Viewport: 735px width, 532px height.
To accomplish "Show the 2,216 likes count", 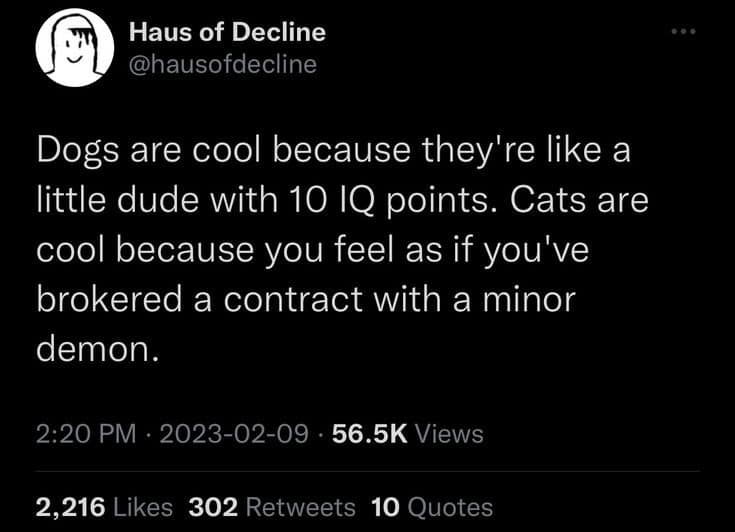I will tap(70, 507).
